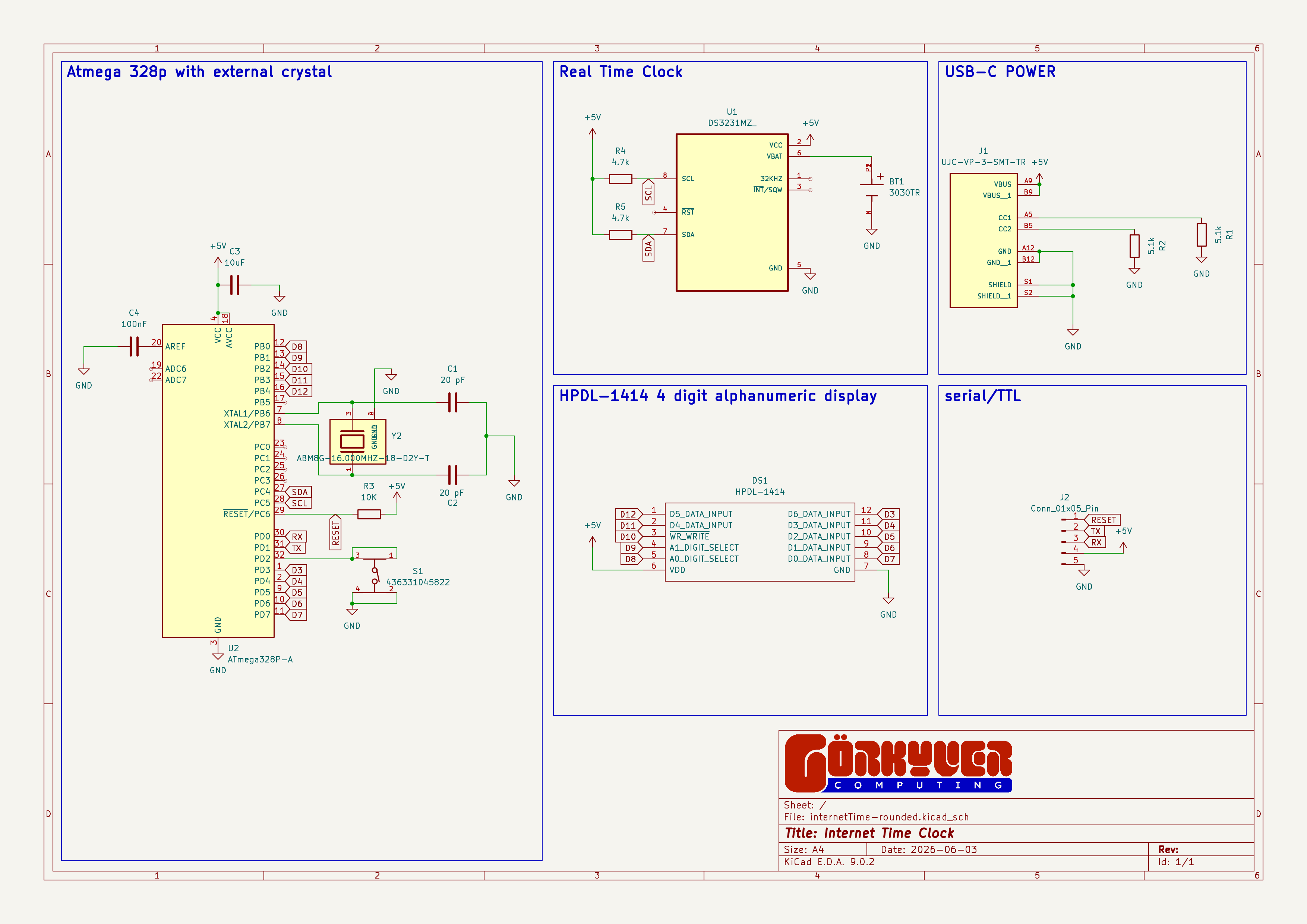Click the vertical RESET net label near R3
The width and height of the screenshot is (1307, 924).
tap(335, 532)
